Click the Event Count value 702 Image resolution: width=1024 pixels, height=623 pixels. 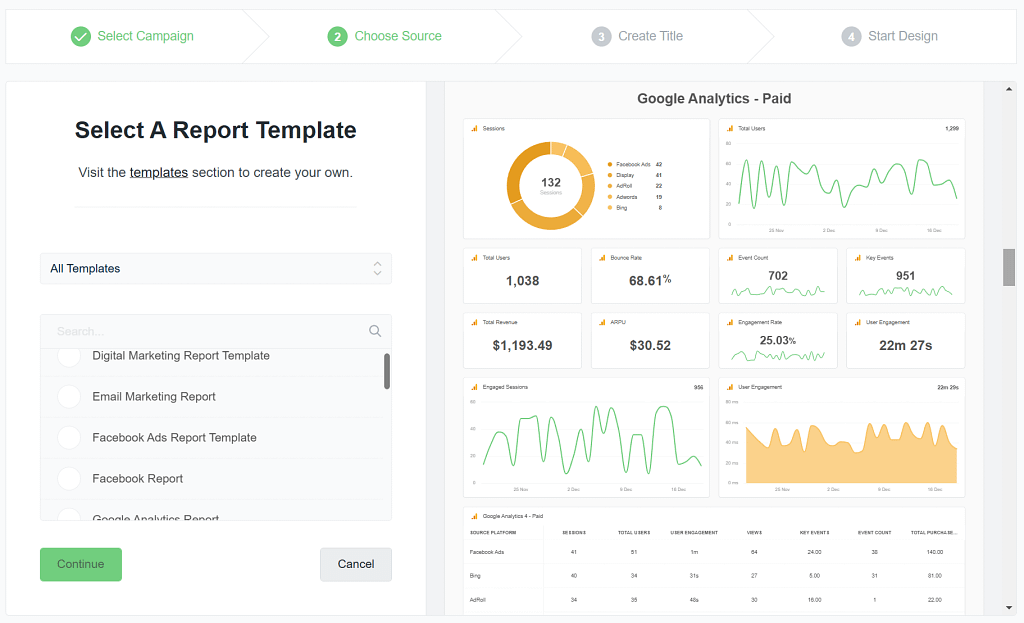[x=778, y=276]
